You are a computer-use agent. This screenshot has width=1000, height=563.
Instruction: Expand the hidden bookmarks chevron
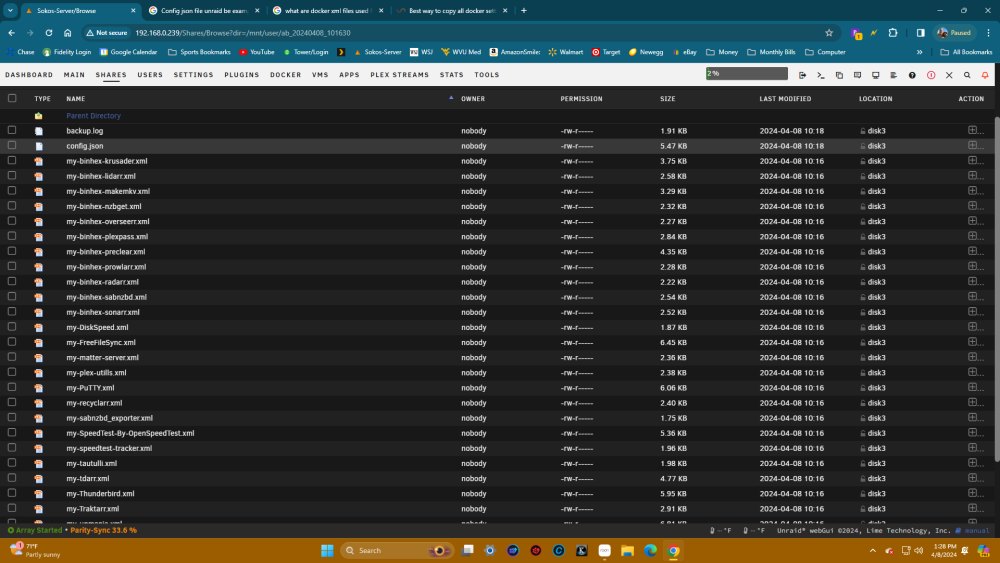tap(920, 52)
